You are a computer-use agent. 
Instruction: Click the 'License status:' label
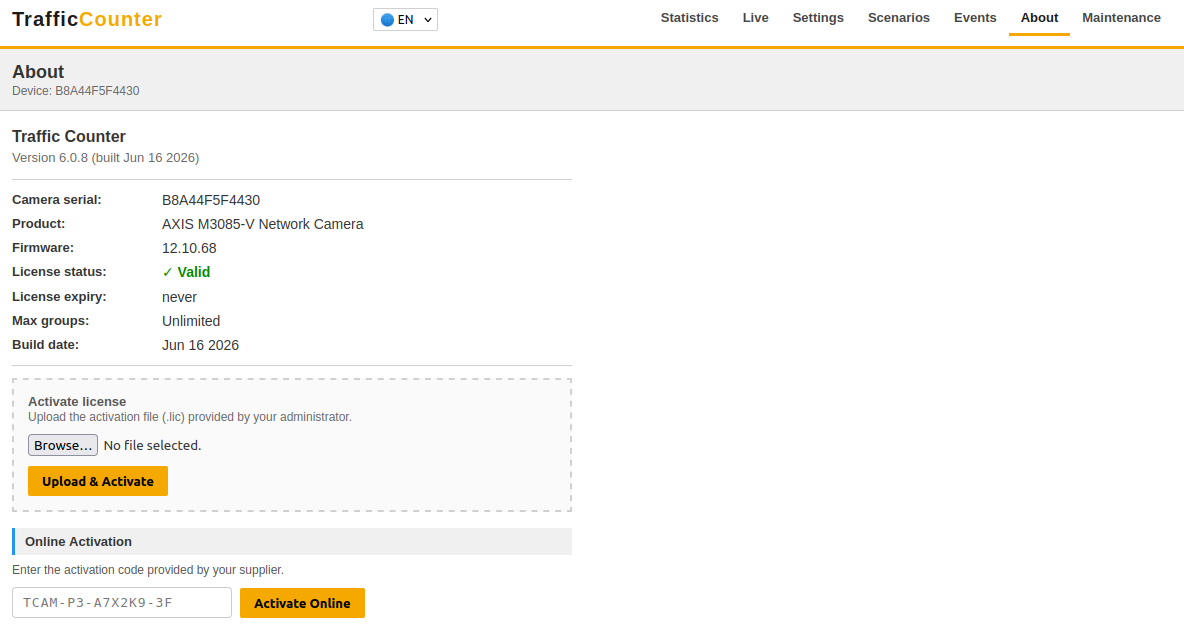click(x=59, y=272)
